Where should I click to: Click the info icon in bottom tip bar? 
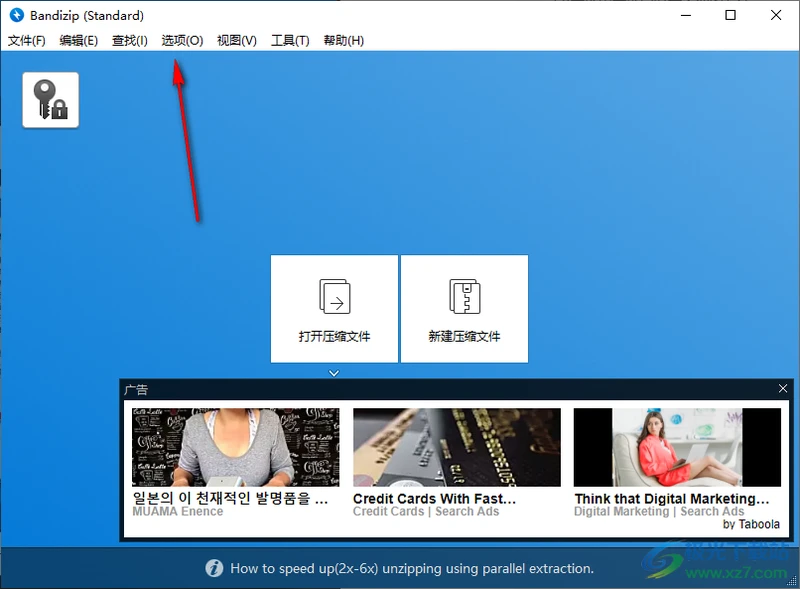214,568
